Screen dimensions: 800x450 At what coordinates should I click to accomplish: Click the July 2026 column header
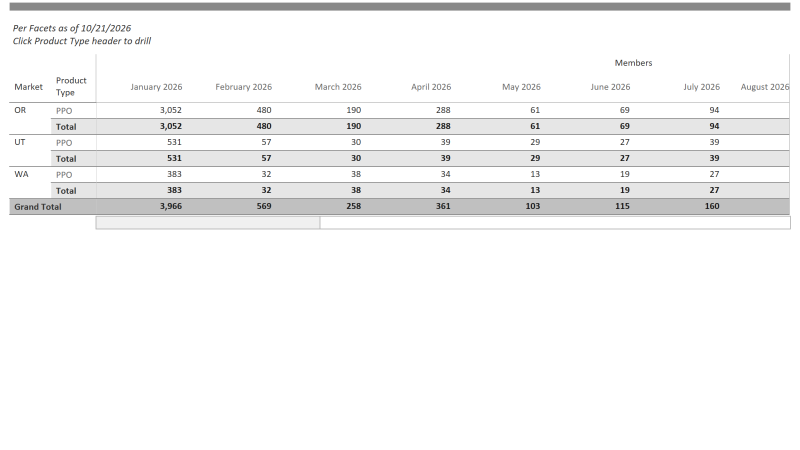tap(702, 87)
